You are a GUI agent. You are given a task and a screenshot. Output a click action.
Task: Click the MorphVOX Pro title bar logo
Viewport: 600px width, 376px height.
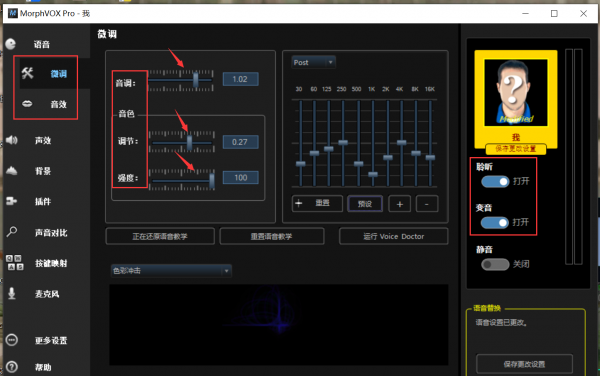13,13
